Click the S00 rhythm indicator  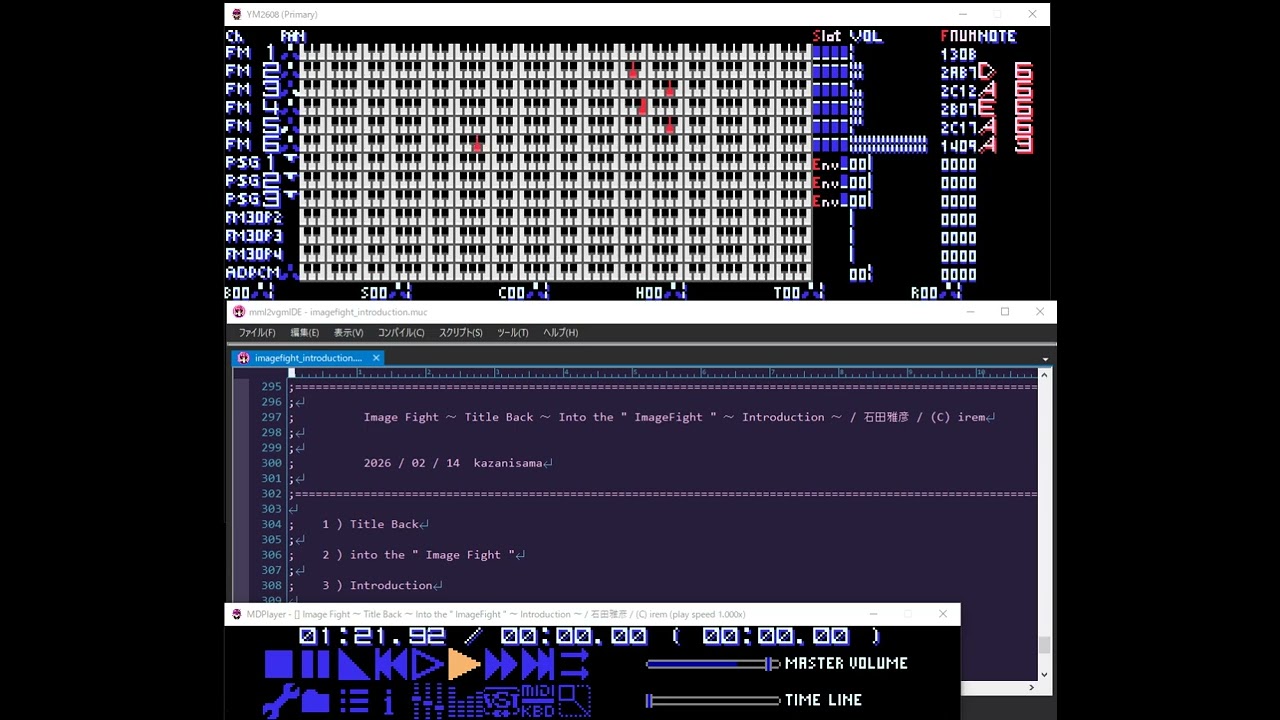[386, 292]
